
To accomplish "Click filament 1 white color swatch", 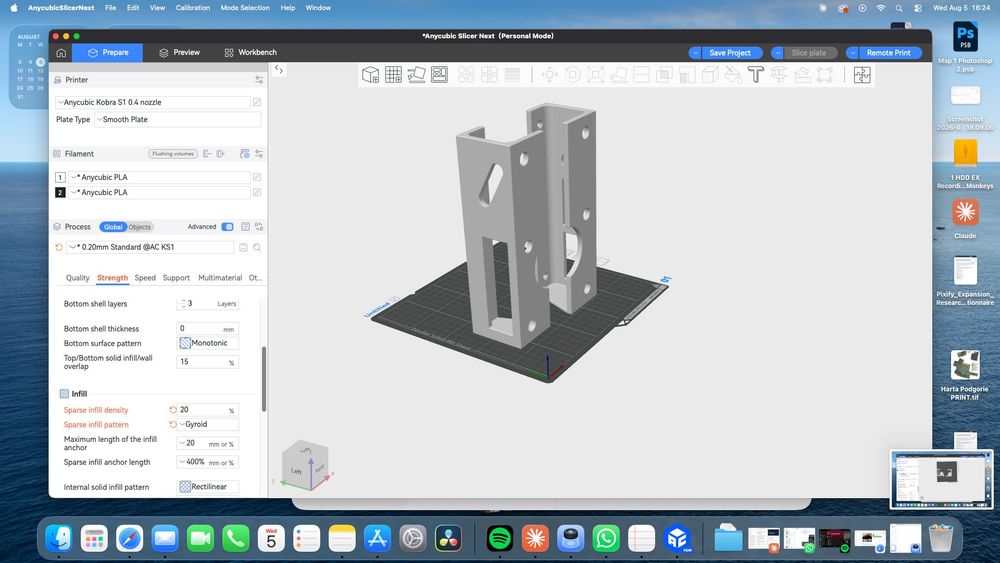I will click(61, 177).
